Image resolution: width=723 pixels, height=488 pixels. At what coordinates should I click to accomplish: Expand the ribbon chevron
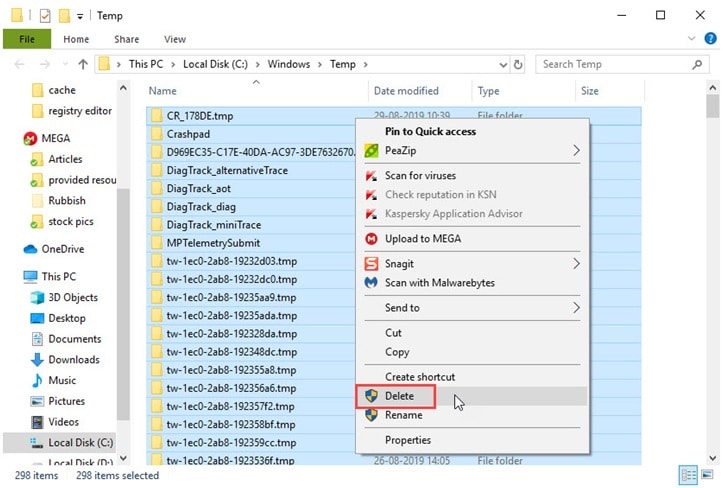coord(691,39)
